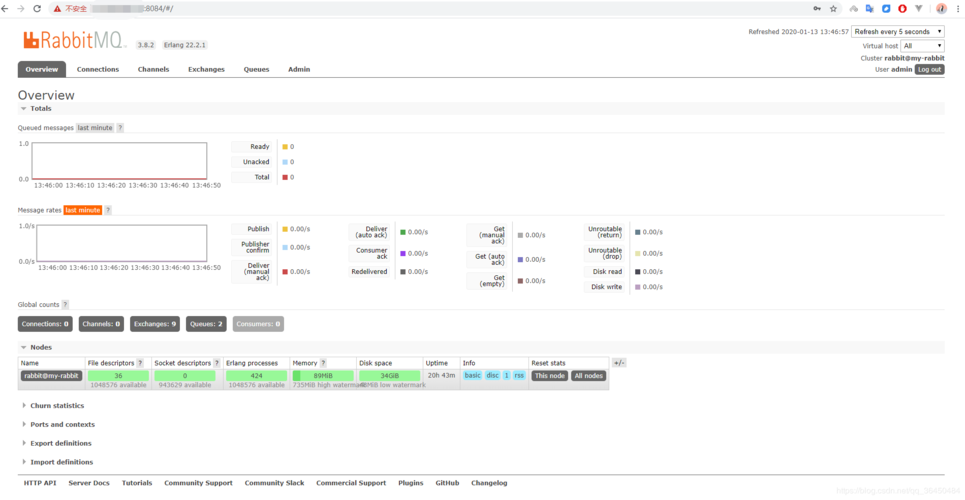Open the Plugins footer link
This screenshot has height=500, width=965.
pos(410,483)
